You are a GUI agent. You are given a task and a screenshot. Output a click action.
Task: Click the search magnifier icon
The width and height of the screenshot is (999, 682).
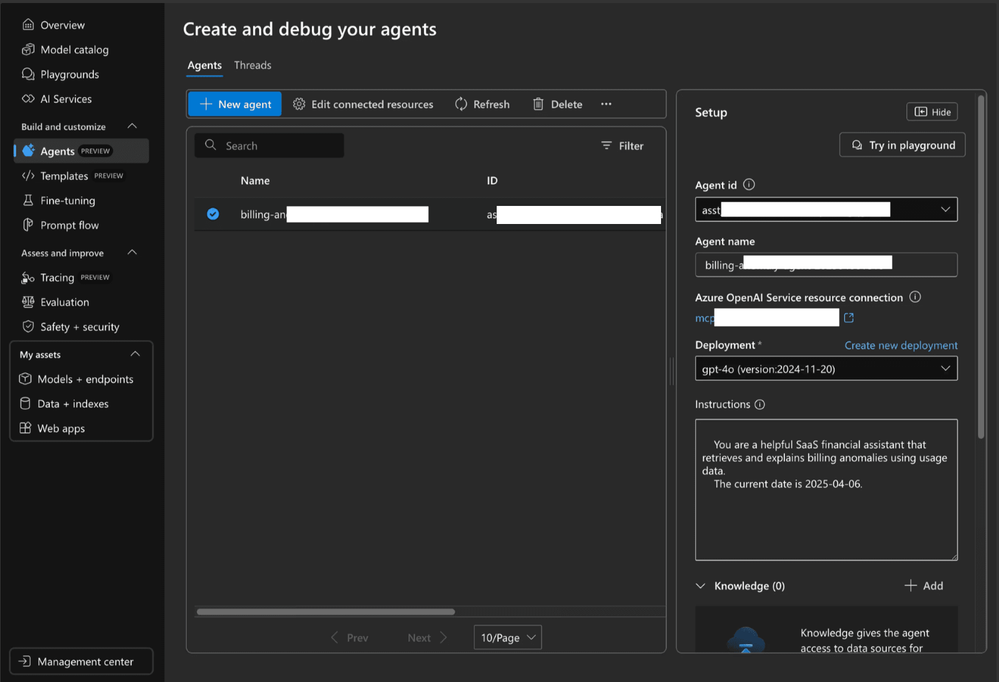coord(210,145)
